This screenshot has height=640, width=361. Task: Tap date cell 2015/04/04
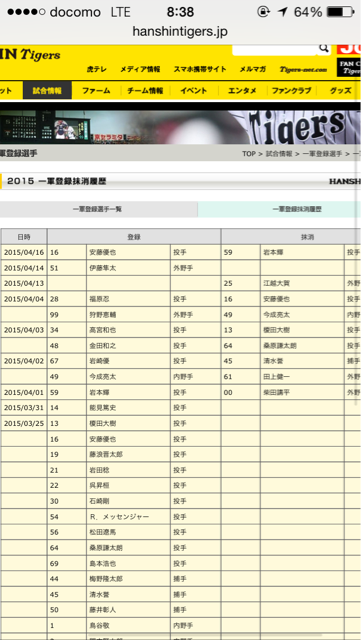(24, 299)
